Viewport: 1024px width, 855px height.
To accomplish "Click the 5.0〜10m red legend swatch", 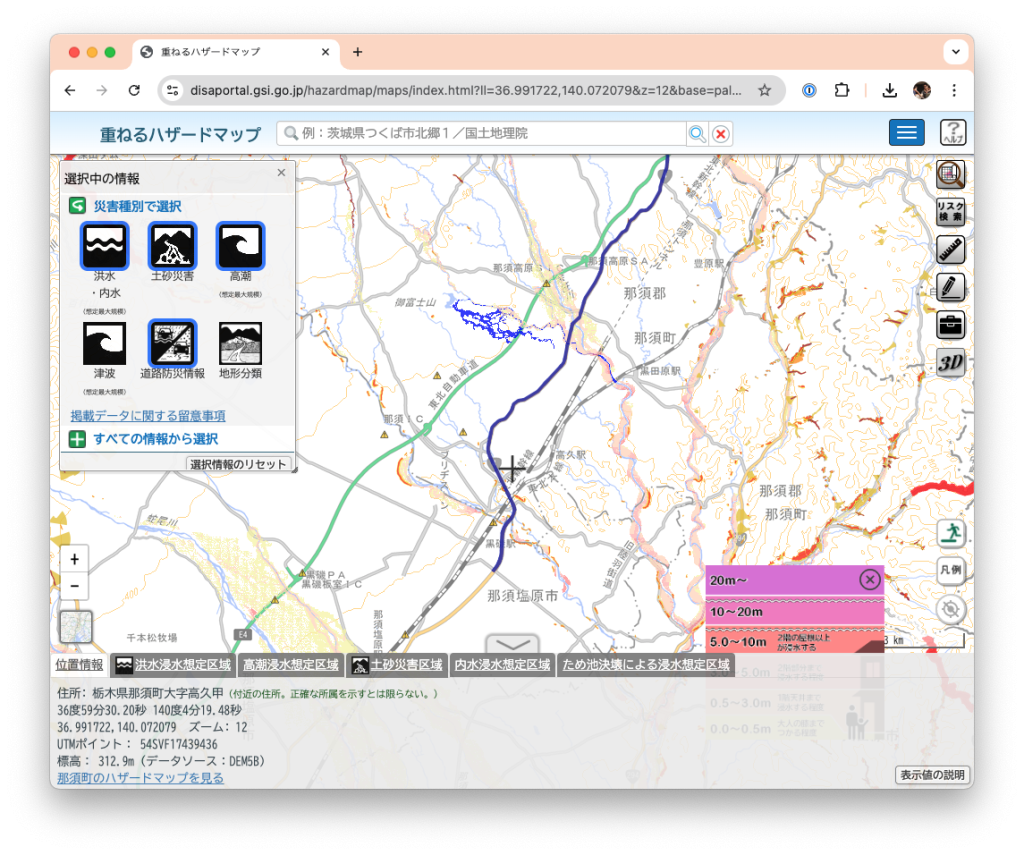I will 795,641.
